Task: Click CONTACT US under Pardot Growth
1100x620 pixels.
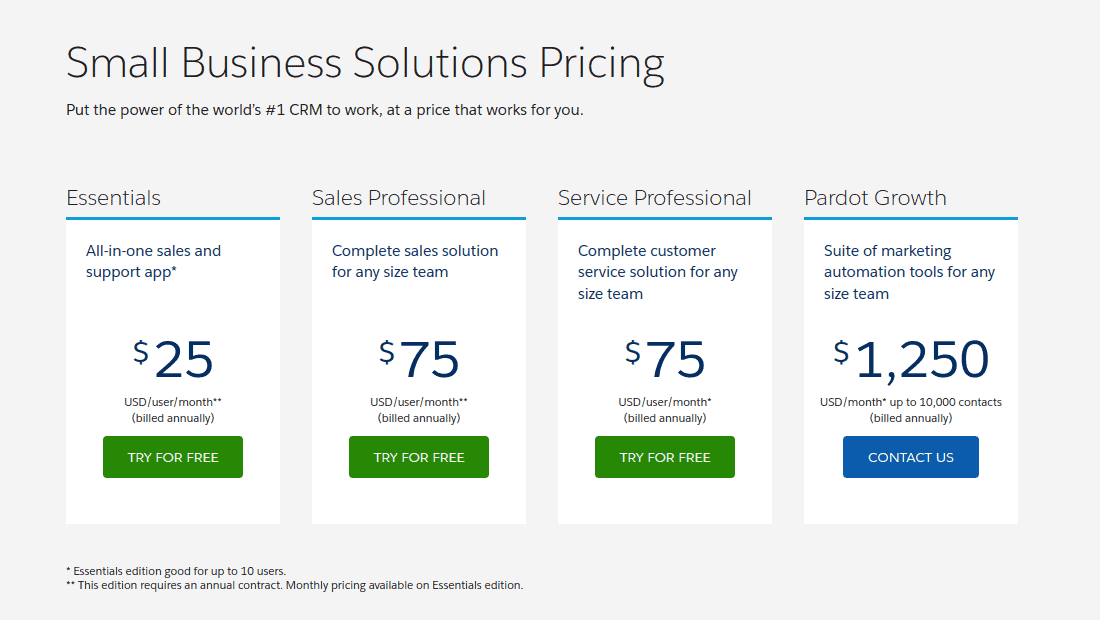Action: tap(911, 457)
